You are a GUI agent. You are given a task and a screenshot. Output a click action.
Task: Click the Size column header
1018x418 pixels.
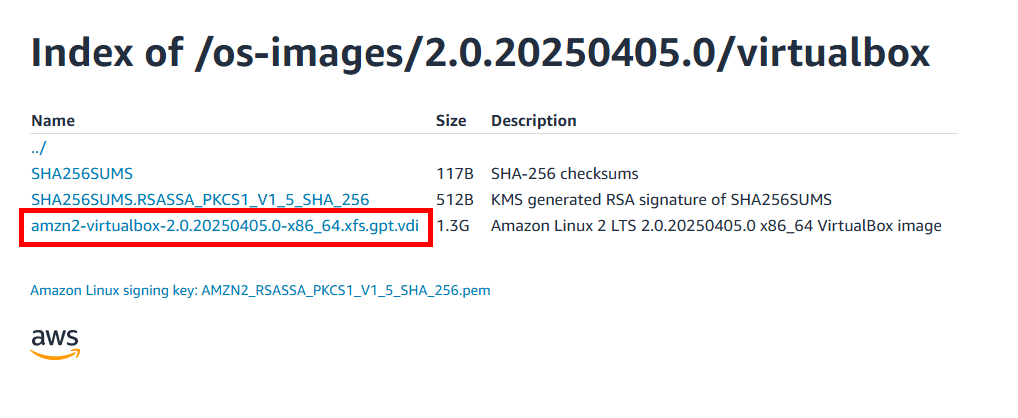coord(451,121)
